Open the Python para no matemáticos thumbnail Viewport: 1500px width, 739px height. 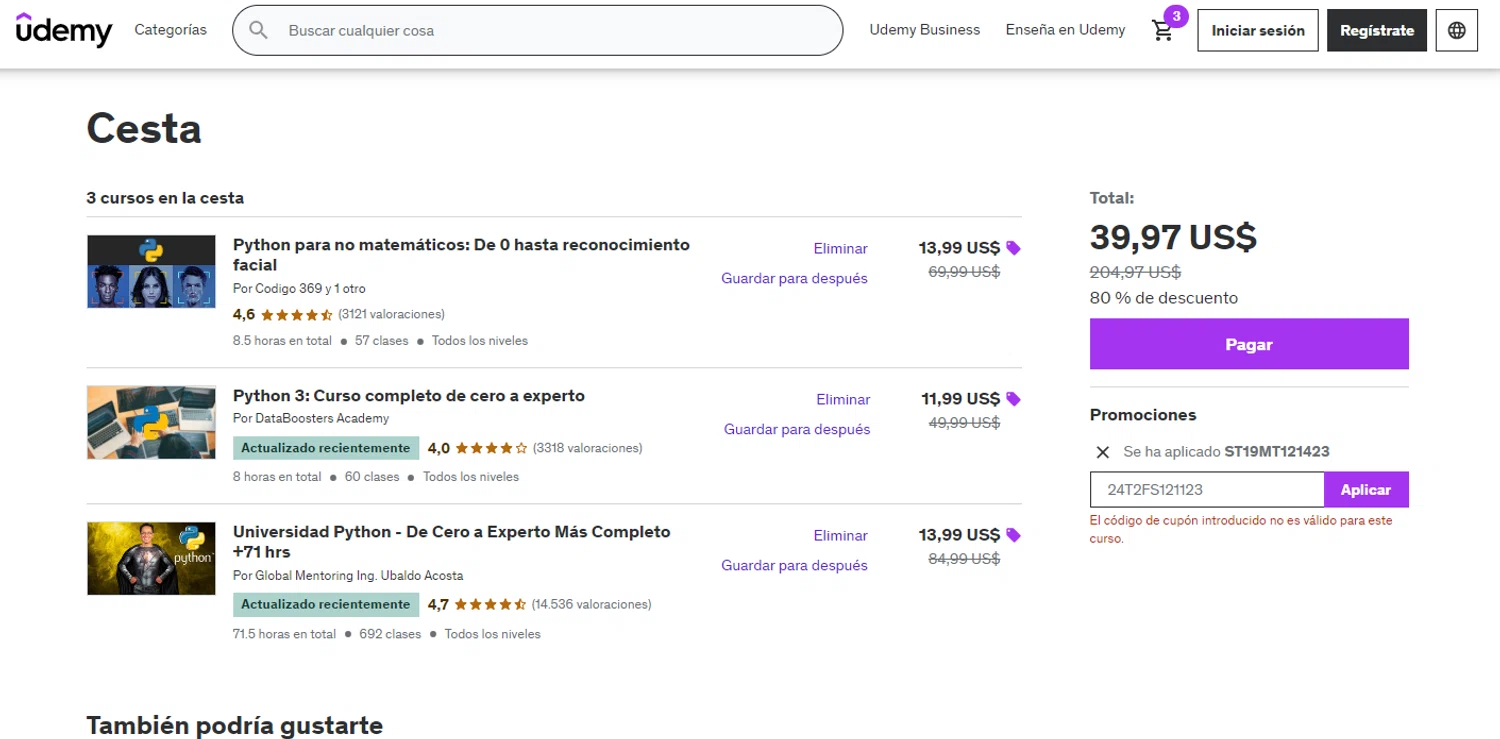[x=151, y=271]
